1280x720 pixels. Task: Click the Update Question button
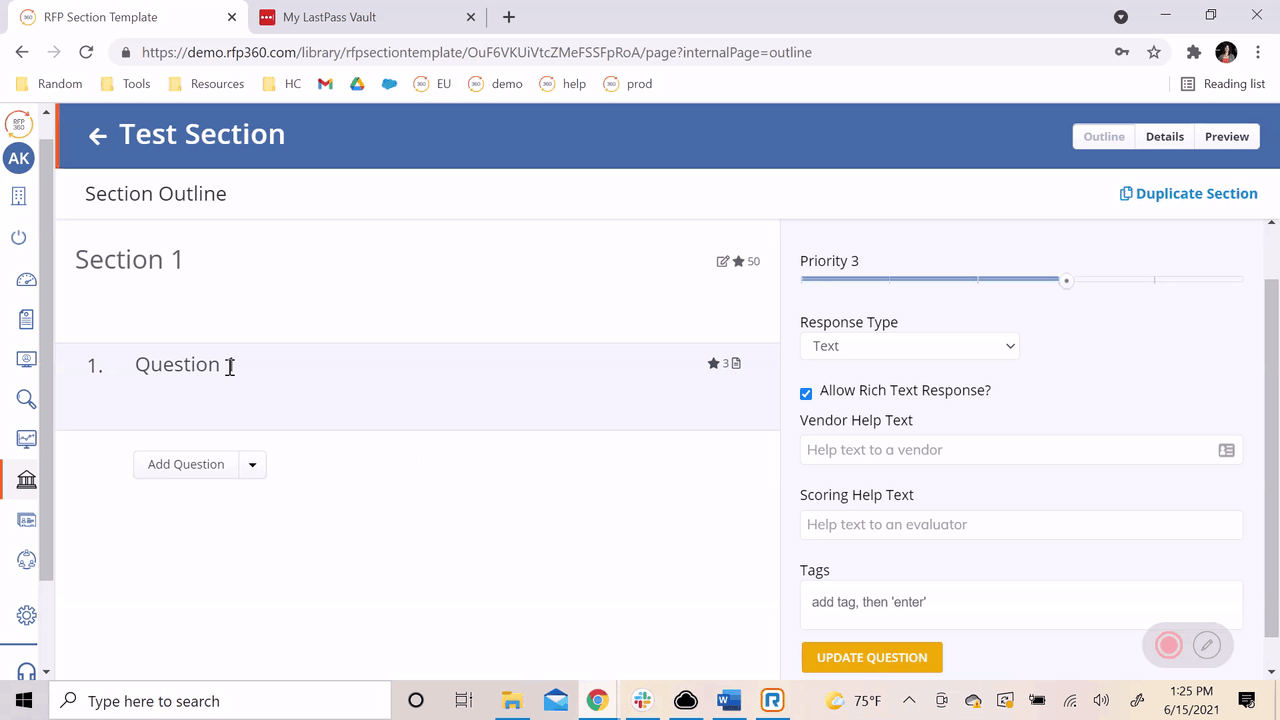(x=871, y=658)
